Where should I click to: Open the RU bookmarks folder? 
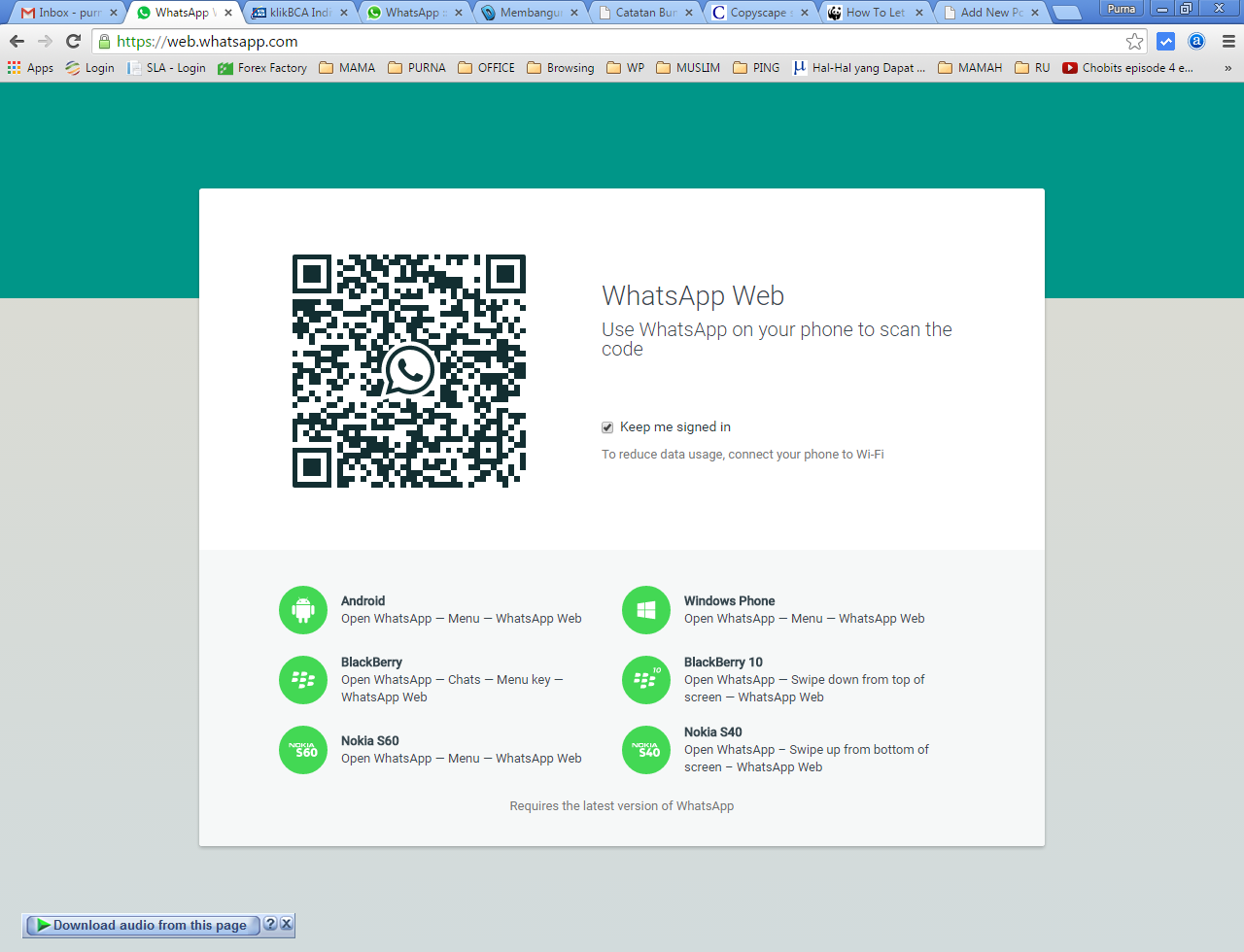(x=1032, y=68)
